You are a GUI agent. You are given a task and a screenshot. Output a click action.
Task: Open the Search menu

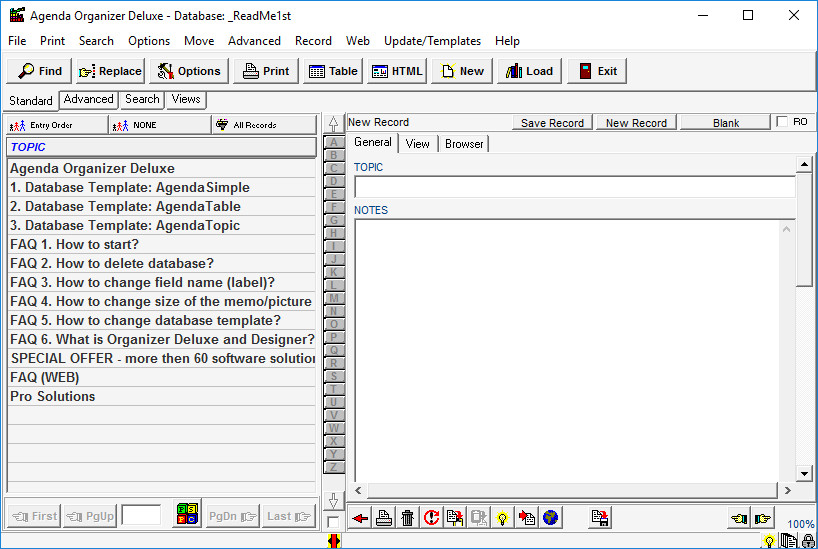click(96, 41)
